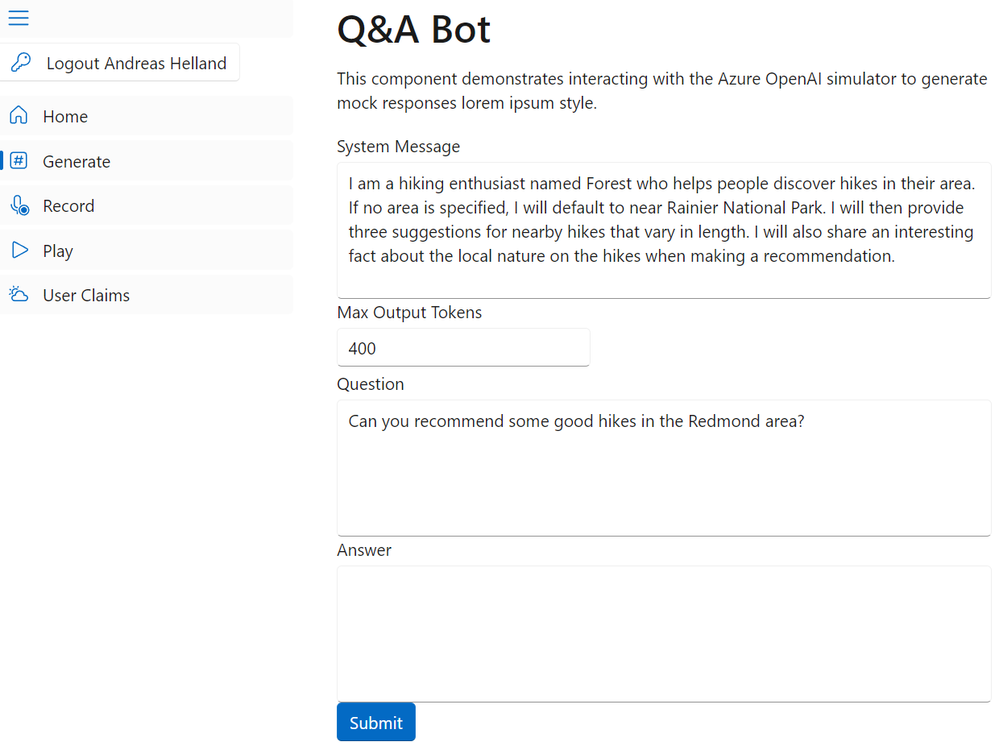
Task: Go to the Record page
Action: [x=68, y=206]
